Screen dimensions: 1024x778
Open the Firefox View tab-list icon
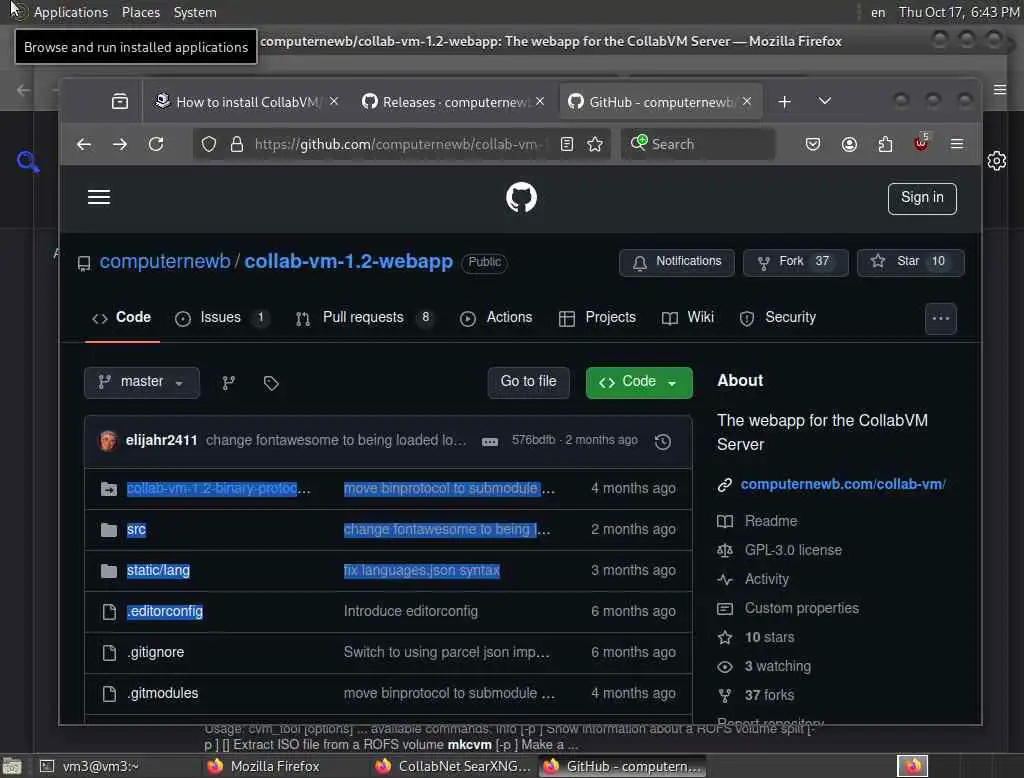(x=120, y=101)
